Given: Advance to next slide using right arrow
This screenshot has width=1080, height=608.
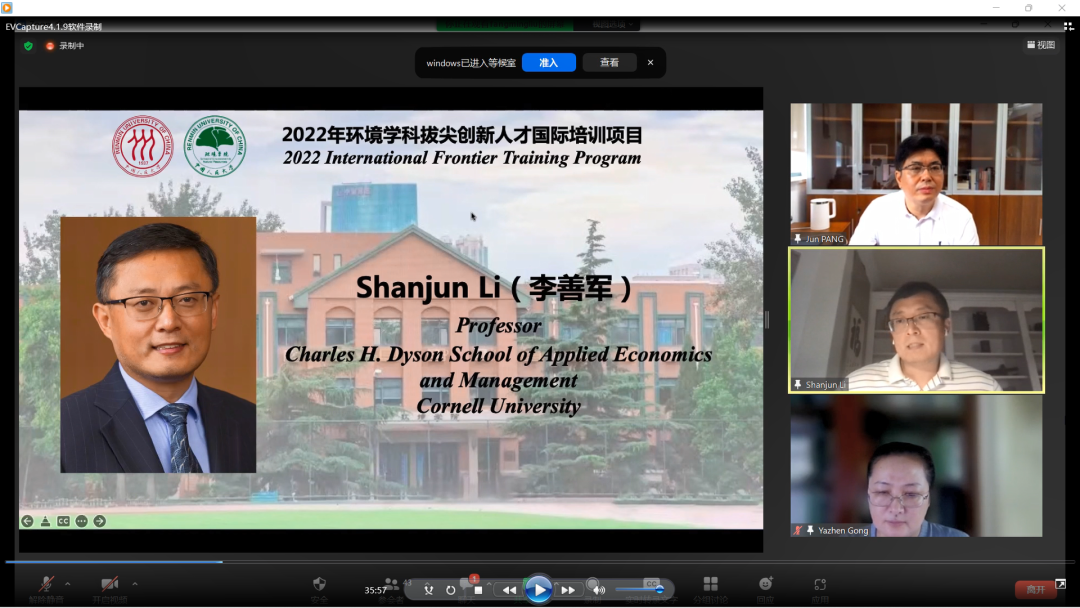Looking at the screenshot, I should click(100, 521).
